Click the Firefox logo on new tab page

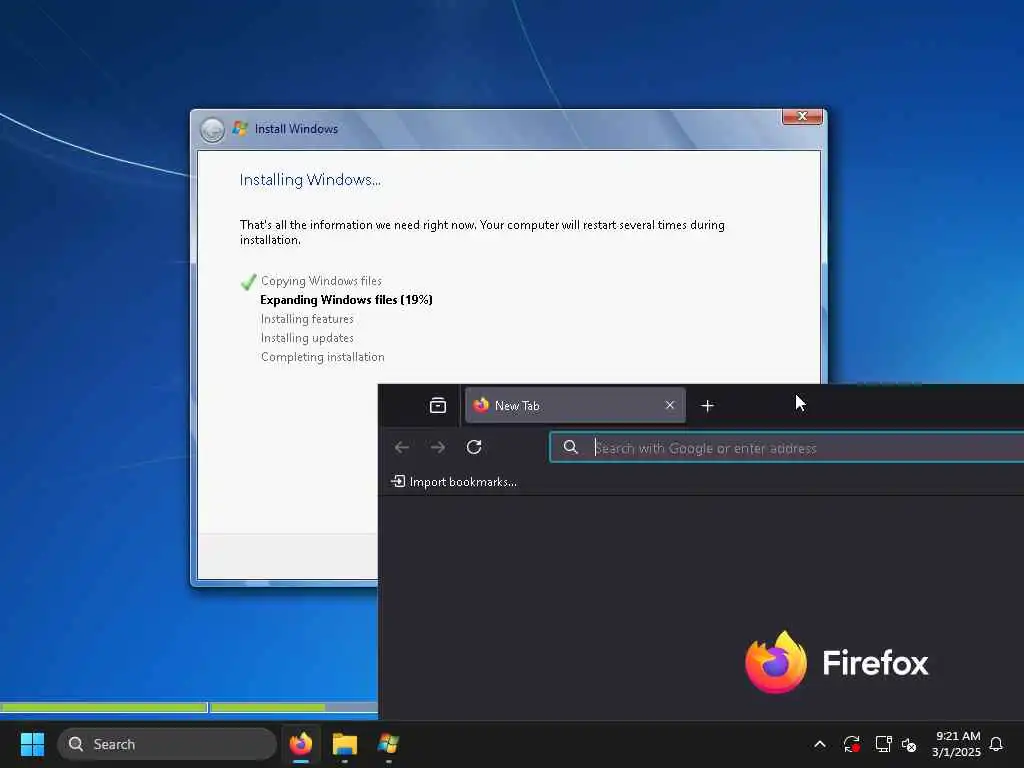pos(776,662)
